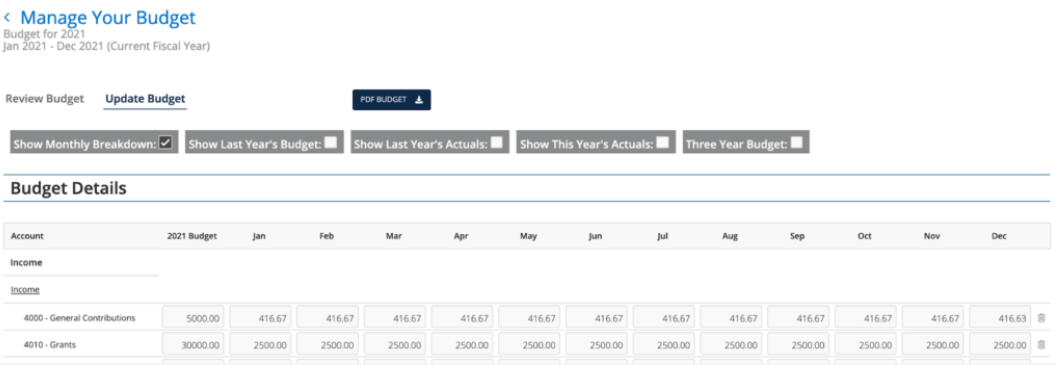Tick Show Last Year's Actuals checkbox

pyautogui.click(x=496, y=143)
